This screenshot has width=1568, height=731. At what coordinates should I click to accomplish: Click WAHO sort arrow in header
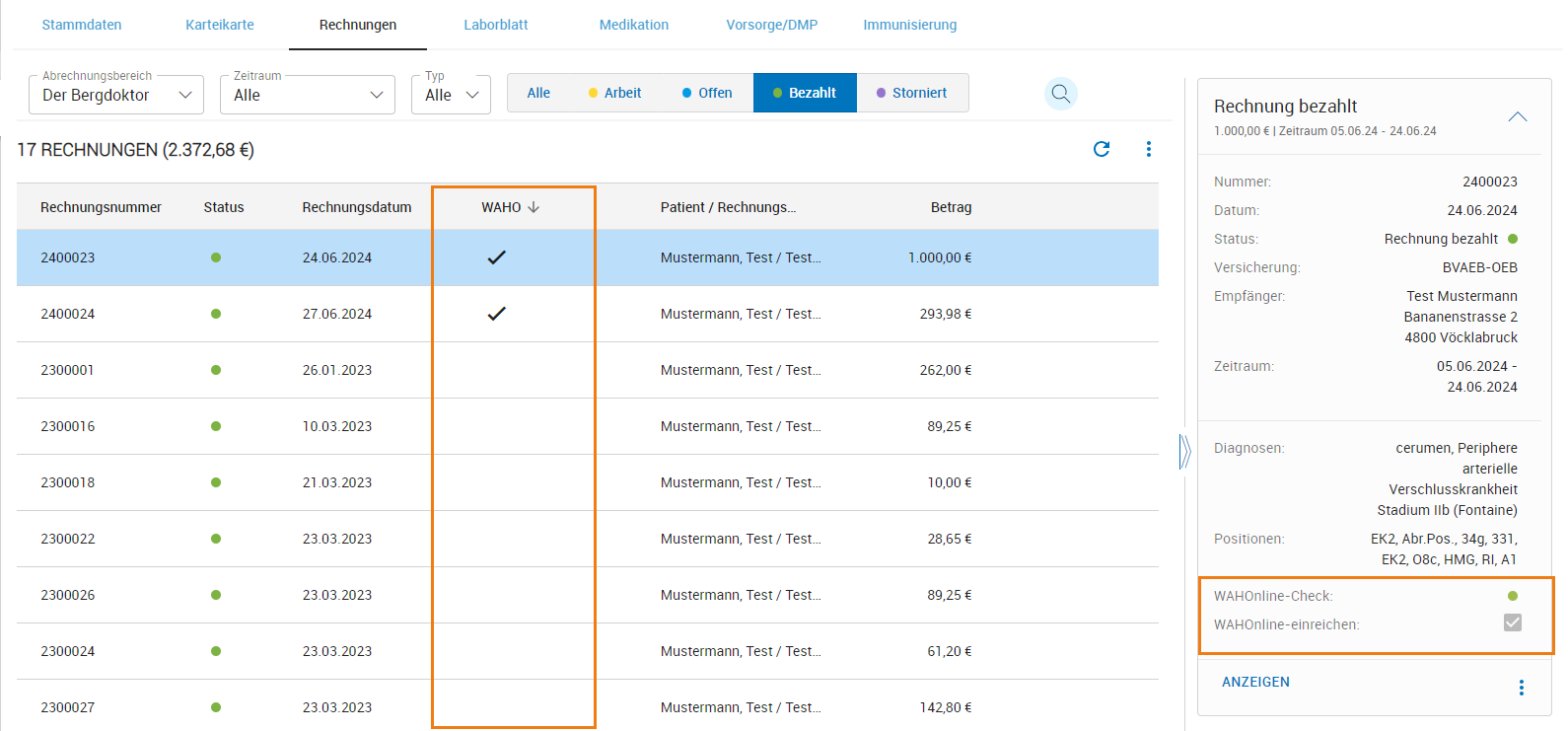[534, 207]
